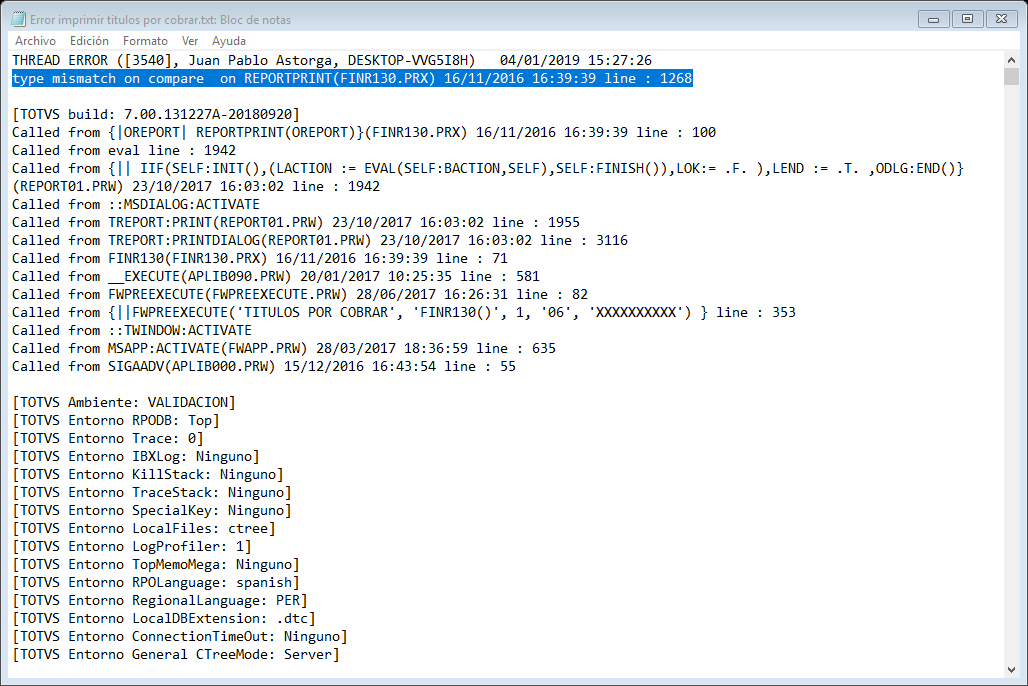Click the 'LocalFiles: ctree' line
This screenshot has width=1028, height=686.
(x=144, y=529)
